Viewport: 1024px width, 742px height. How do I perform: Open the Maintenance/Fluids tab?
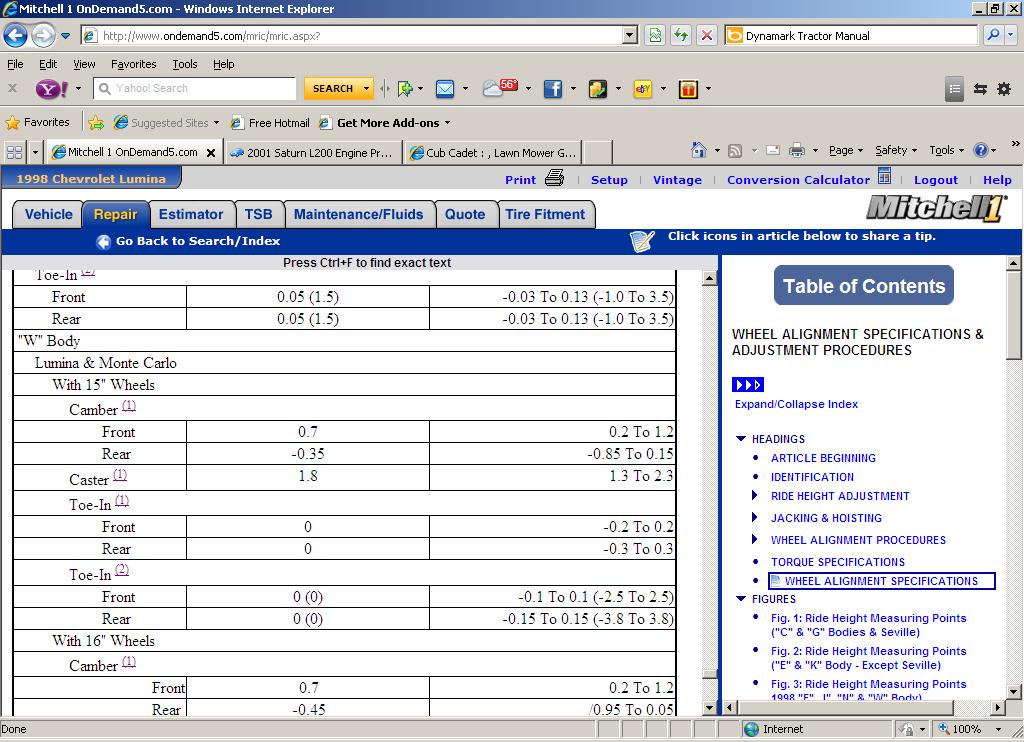click(358, 214)
